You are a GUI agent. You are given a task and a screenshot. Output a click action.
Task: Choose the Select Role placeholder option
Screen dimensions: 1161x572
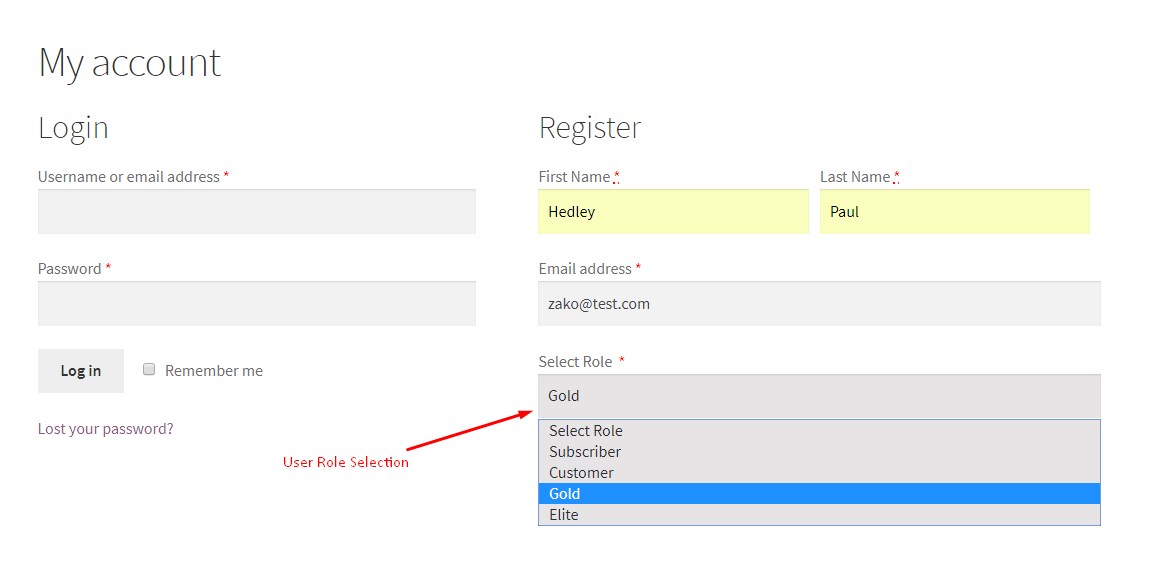point(819,431)
